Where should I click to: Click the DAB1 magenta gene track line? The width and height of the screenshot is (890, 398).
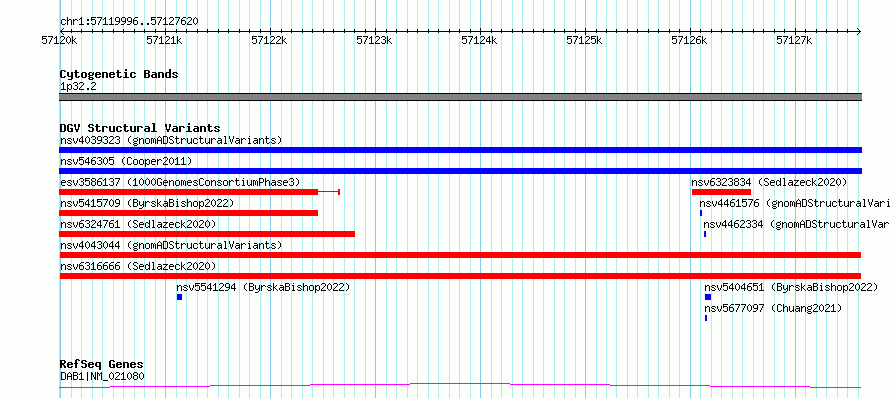(x=460, y=386)
